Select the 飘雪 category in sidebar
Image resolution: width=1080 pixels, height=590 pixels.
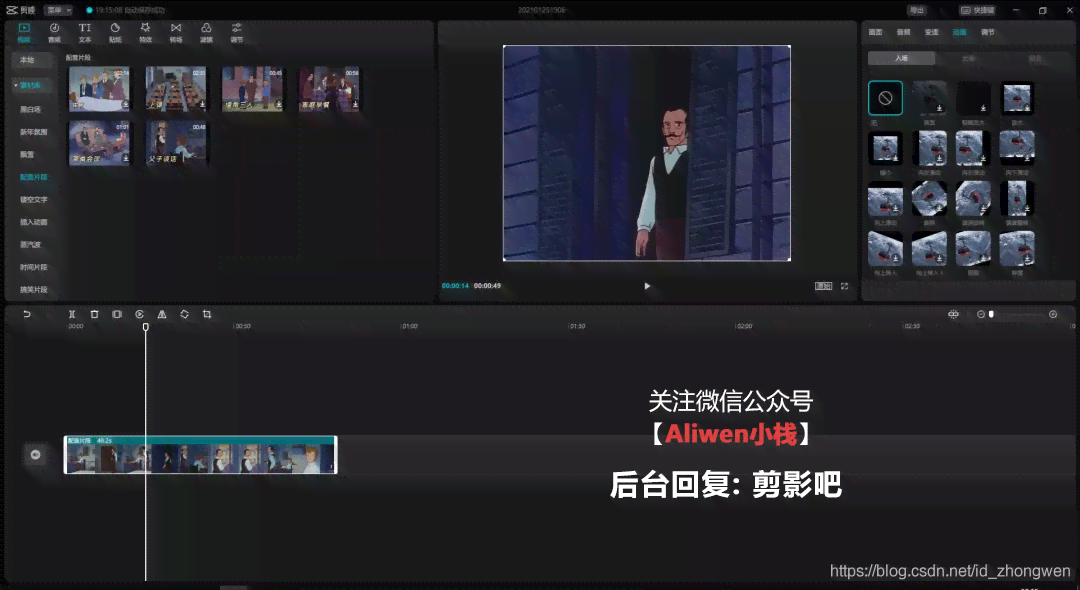click(x=27, y=155)
